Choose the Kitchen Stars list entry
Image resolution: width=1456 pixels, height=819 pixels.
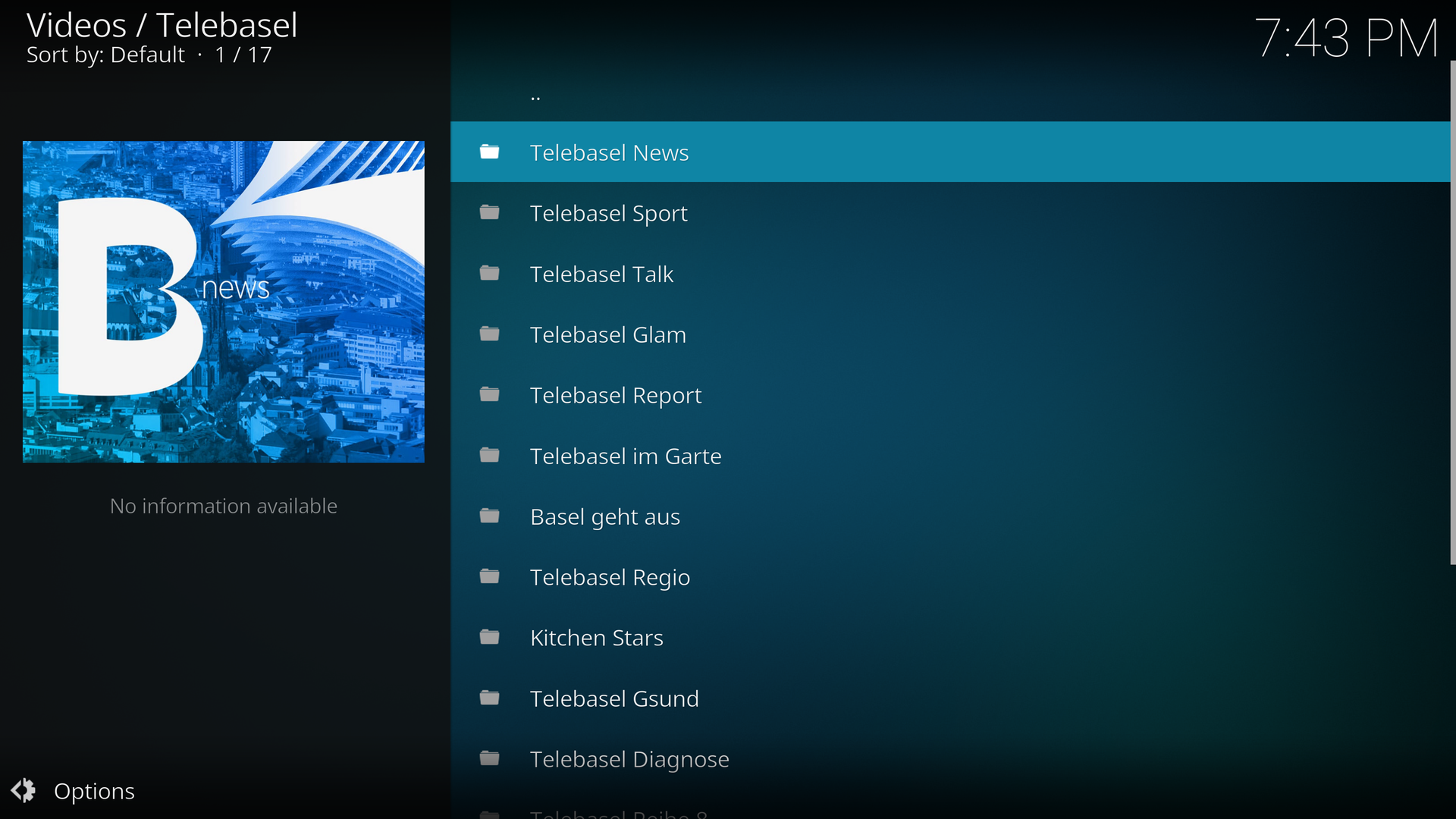[x=596, y=638]
